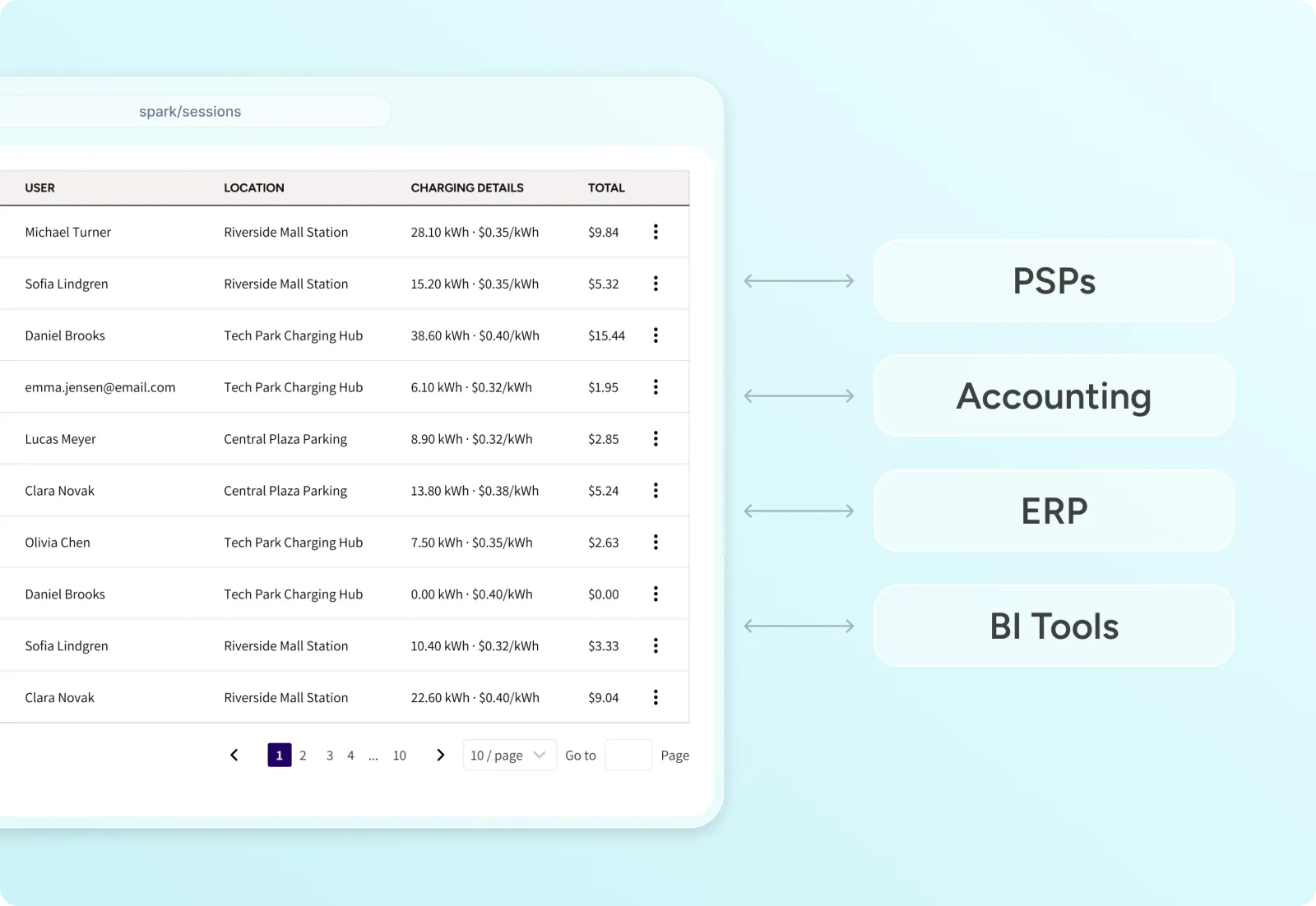
Task: Click the CHARGING DETAILS column header
Action: point(467,188)
